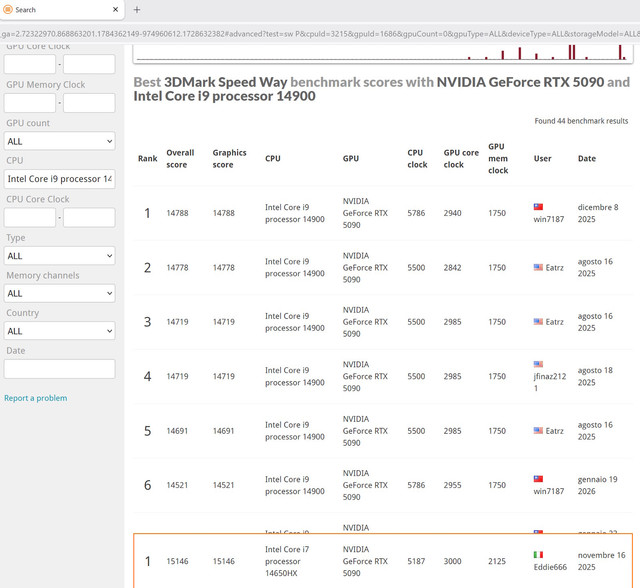Image resolution: width=640 pixels, height=588 pixels.
Task: Click the Date filter field
Action: click(60, 369)
